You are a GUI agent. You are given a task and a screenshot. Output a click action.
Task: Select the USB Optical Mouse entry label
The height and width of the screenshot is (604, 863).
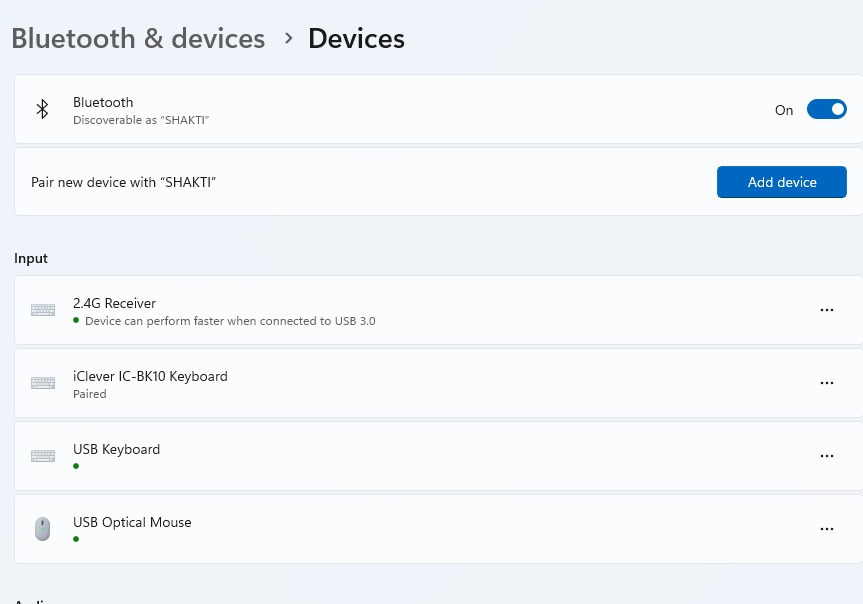132,522
